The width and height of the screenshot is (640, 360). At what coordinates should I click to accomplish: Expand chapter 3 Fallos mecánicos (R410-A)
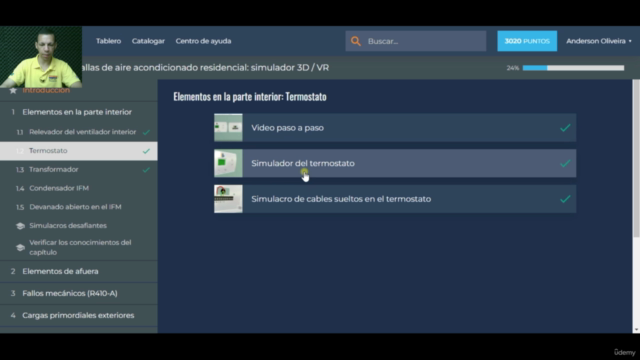click(x=79, y=293)
